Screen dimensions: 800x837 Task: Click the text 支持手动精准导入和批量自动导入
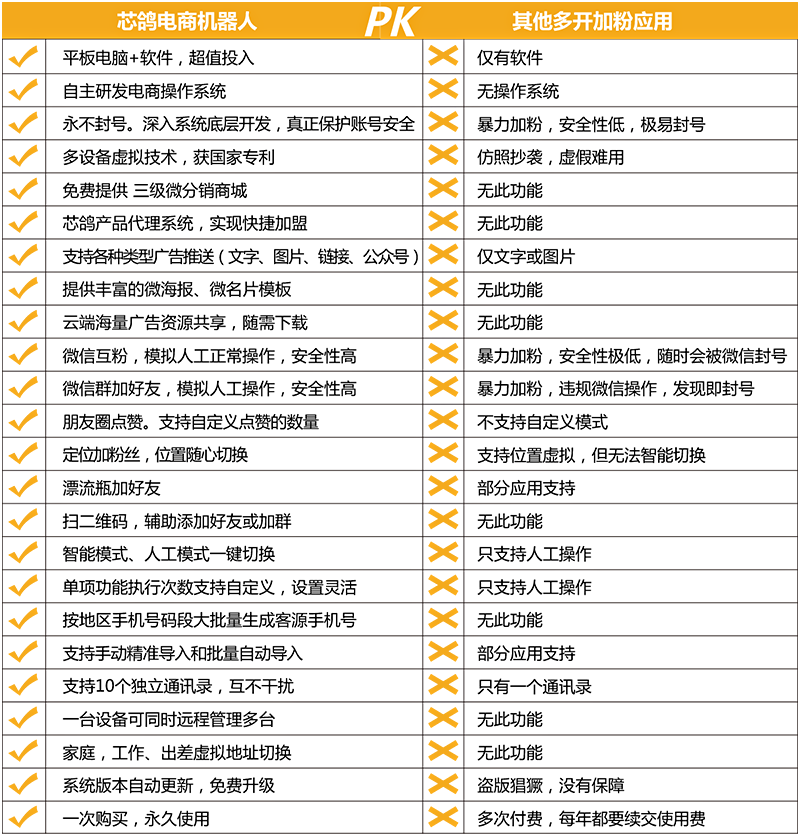click(x=183, y=653)
